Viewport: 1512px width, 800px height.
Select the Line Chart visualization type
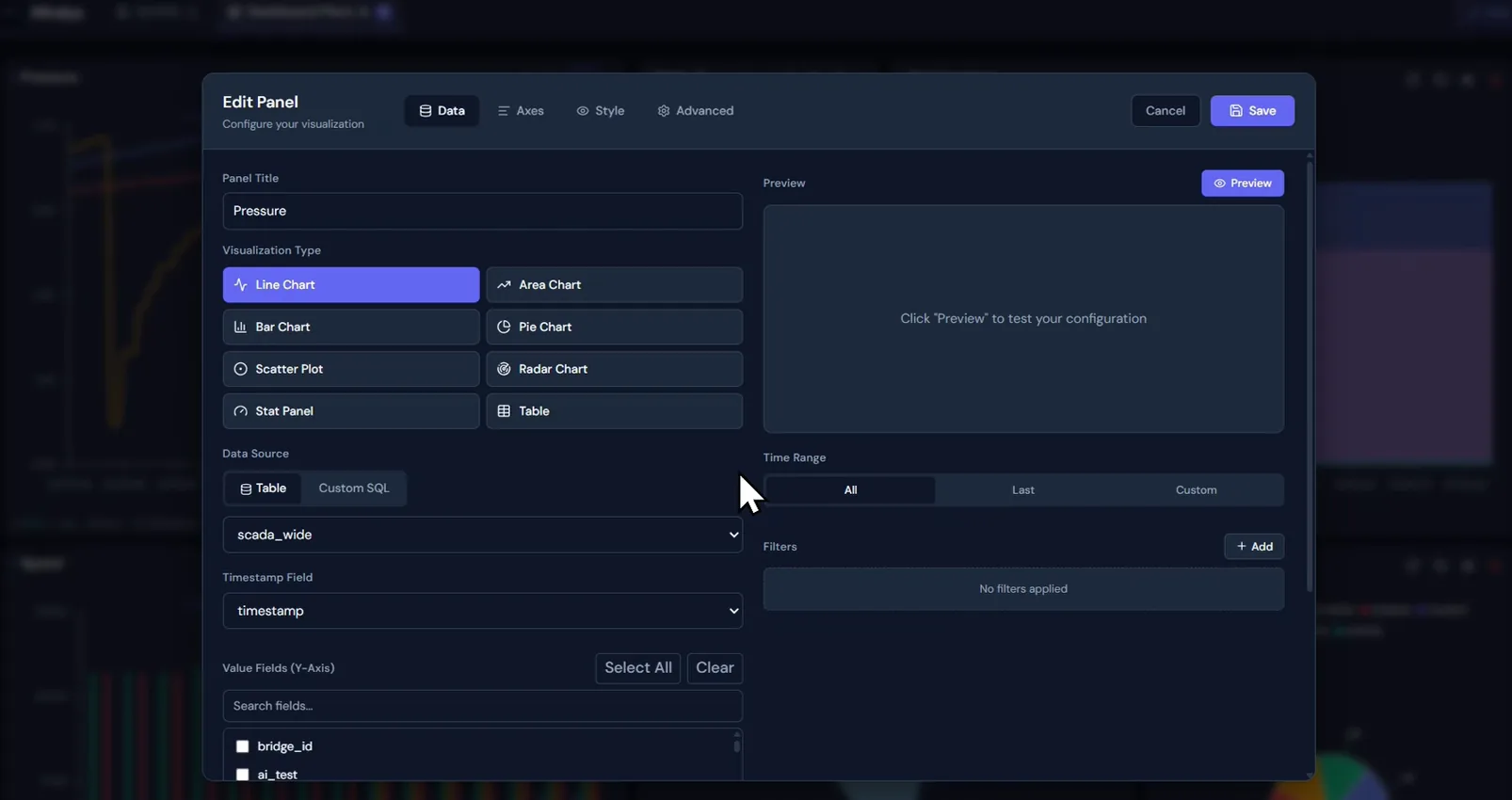(351, 284)
